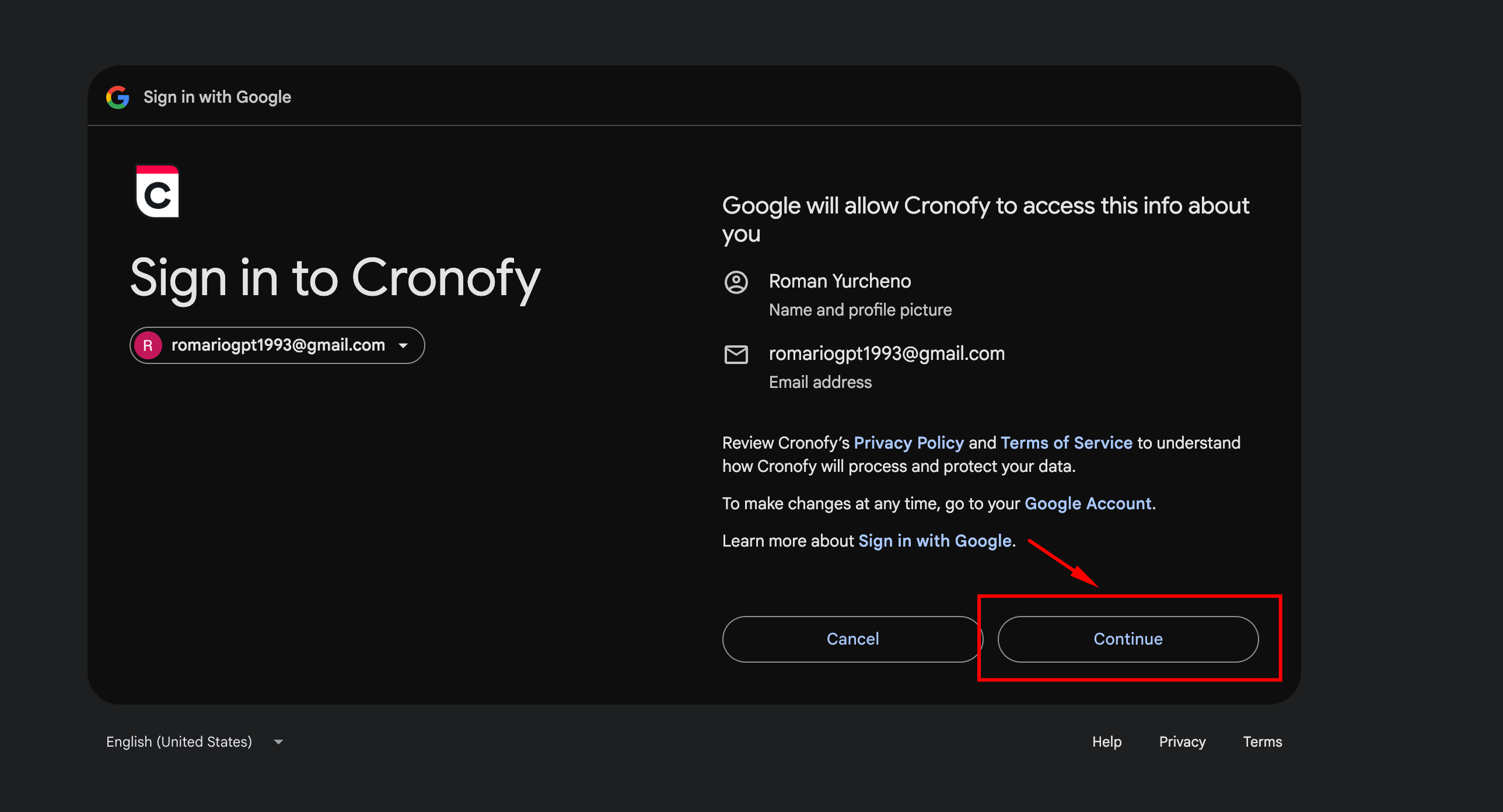Screen dimensions: 1503x812
Task: Click the profile picture icon beside Roman Yurcheno
Action: (x=736, y=282)
